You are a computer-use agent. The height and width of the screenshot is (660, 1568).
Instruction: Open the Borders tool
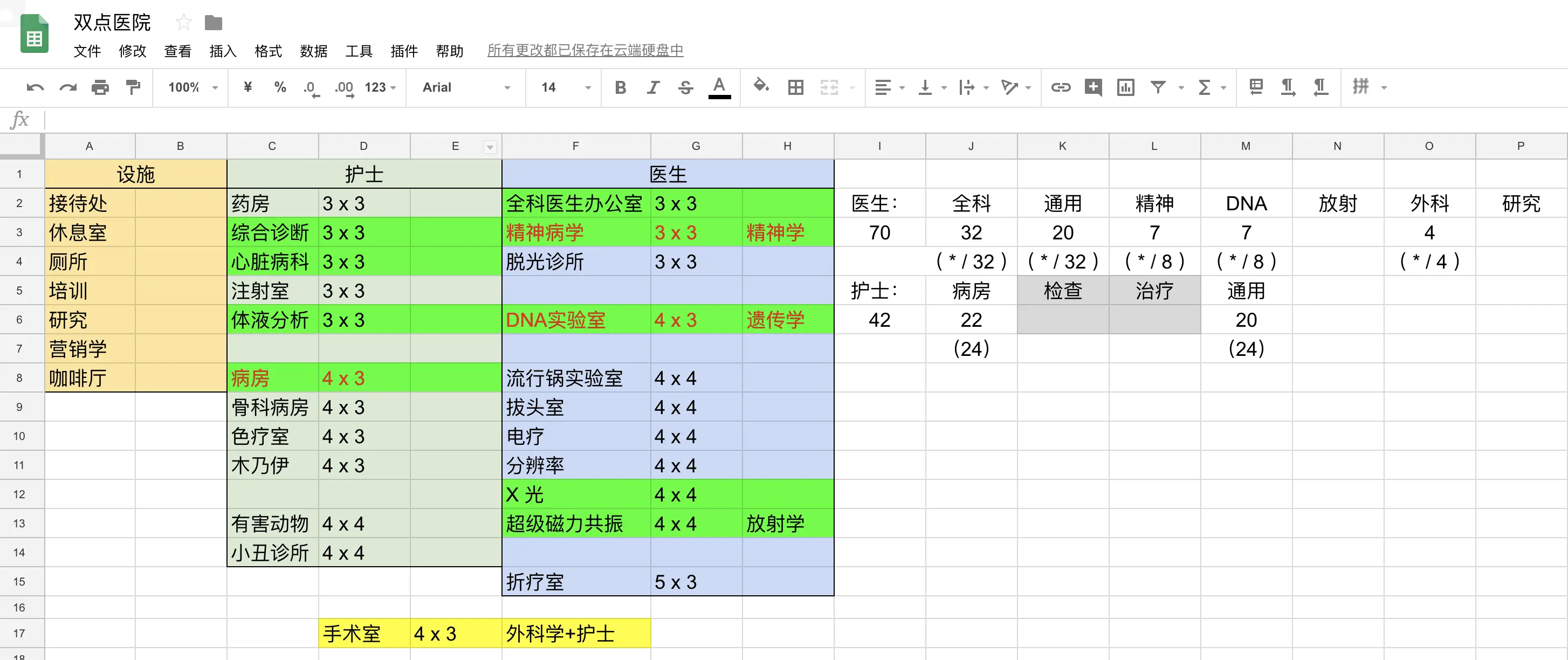click(795, 88)
